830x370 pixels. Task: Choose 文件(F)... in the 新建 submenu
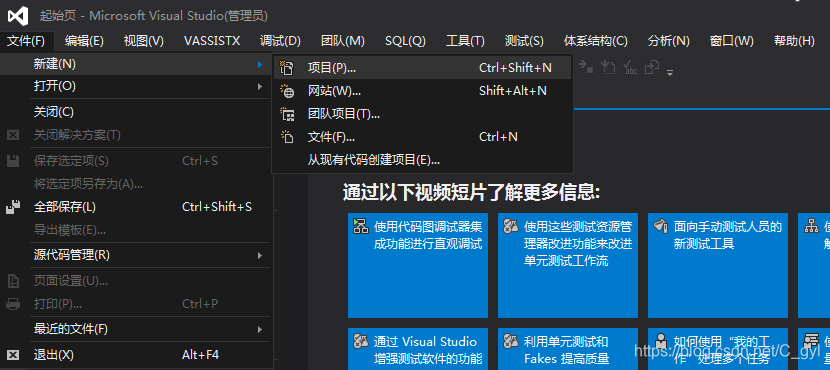pos(422,137)
